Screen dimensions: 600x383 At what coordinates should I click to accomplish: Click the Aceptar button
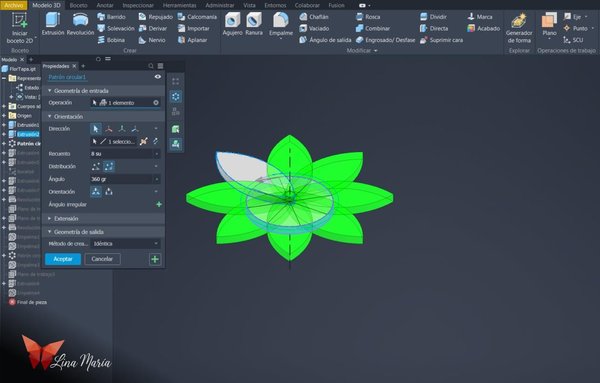point(63,259)
